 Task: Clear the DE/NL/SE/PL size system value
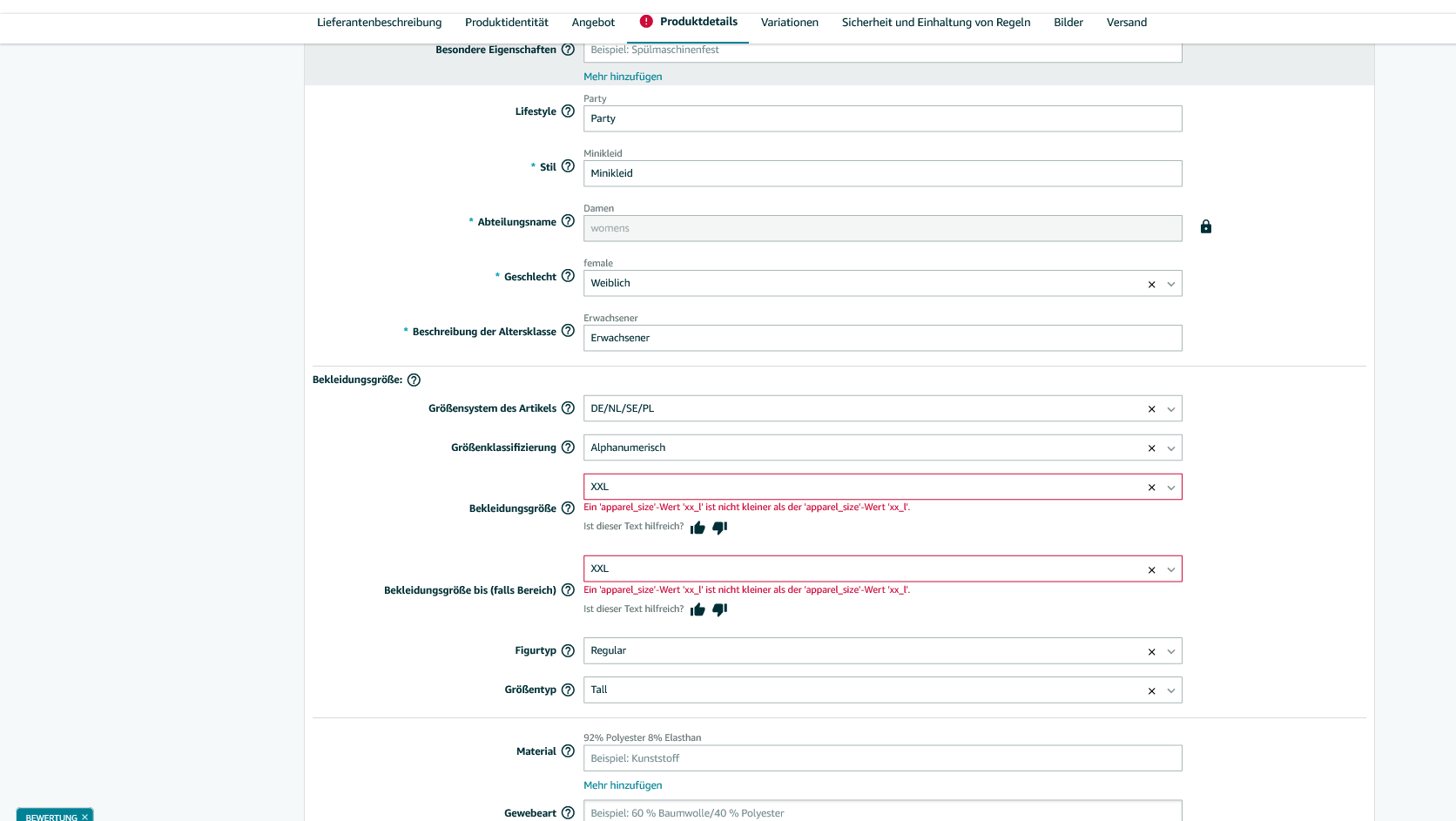(1151, 409)
